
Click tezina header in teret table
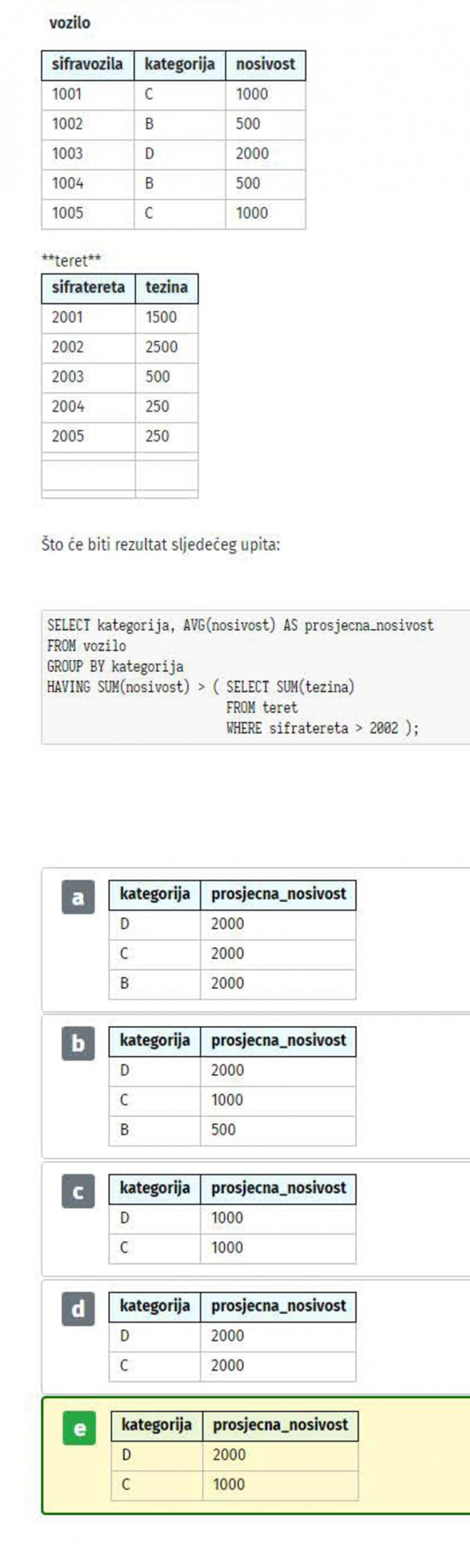click(x=167, y=288)
